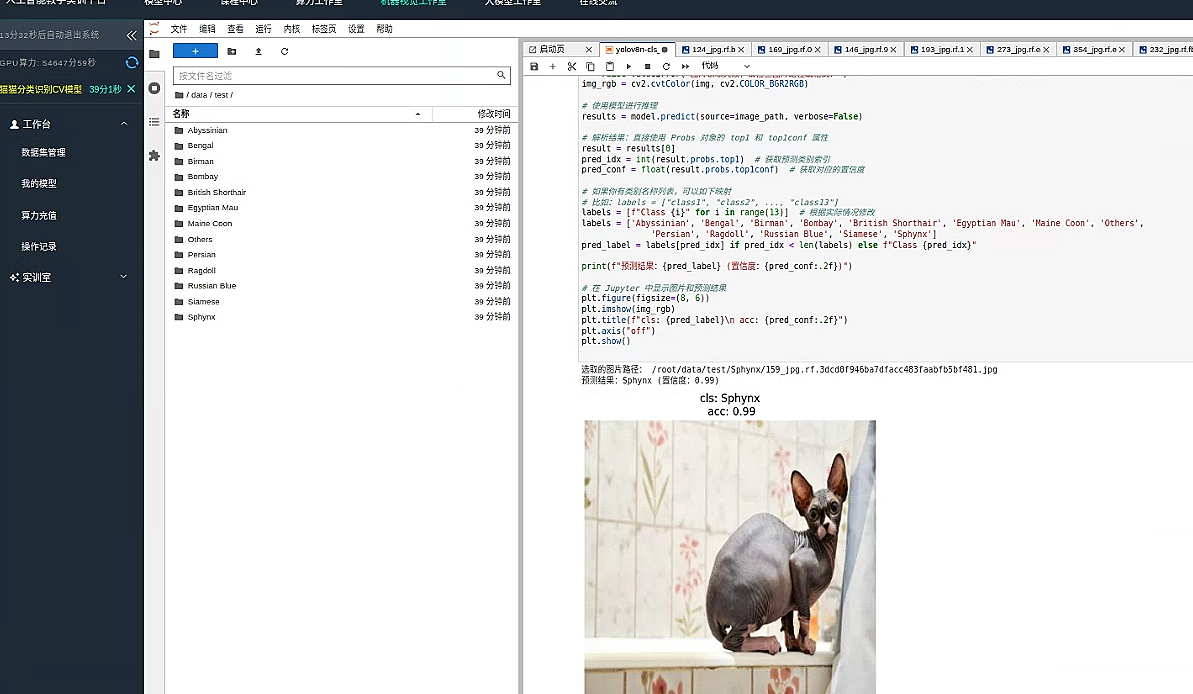Image resolution: width=1193 pixels, height=694 pixels.
Task: Open the 查看 menu
Action: 235,29
